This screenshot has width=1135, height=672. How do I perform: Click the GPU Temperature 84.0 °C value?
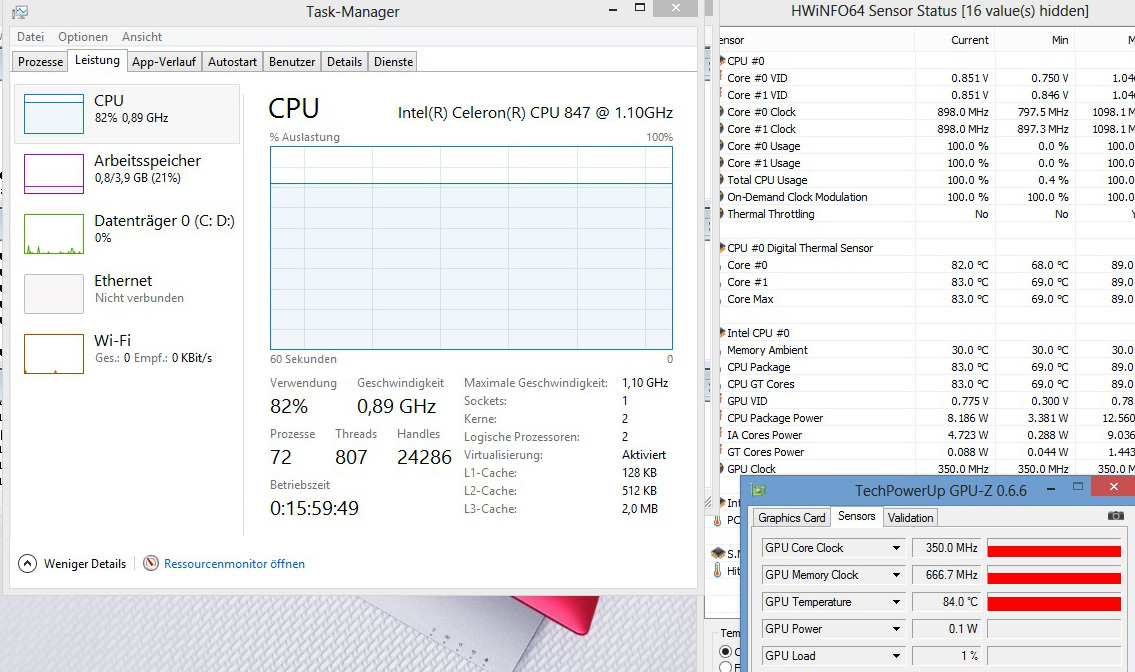pyautogui.click(x=946, y=602)
